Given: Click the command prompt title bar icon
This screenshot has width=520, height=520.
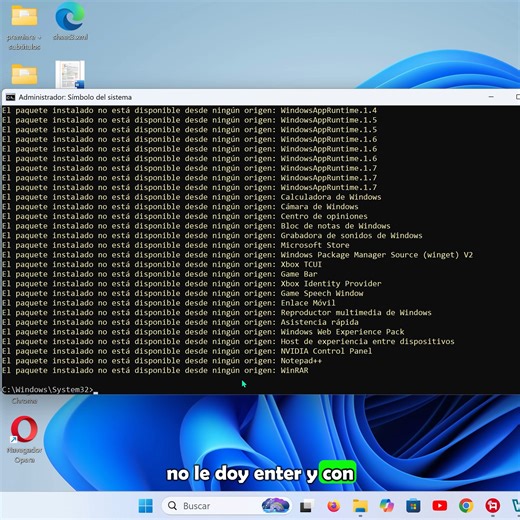Looking at the screenshot, I should point(11,97).
